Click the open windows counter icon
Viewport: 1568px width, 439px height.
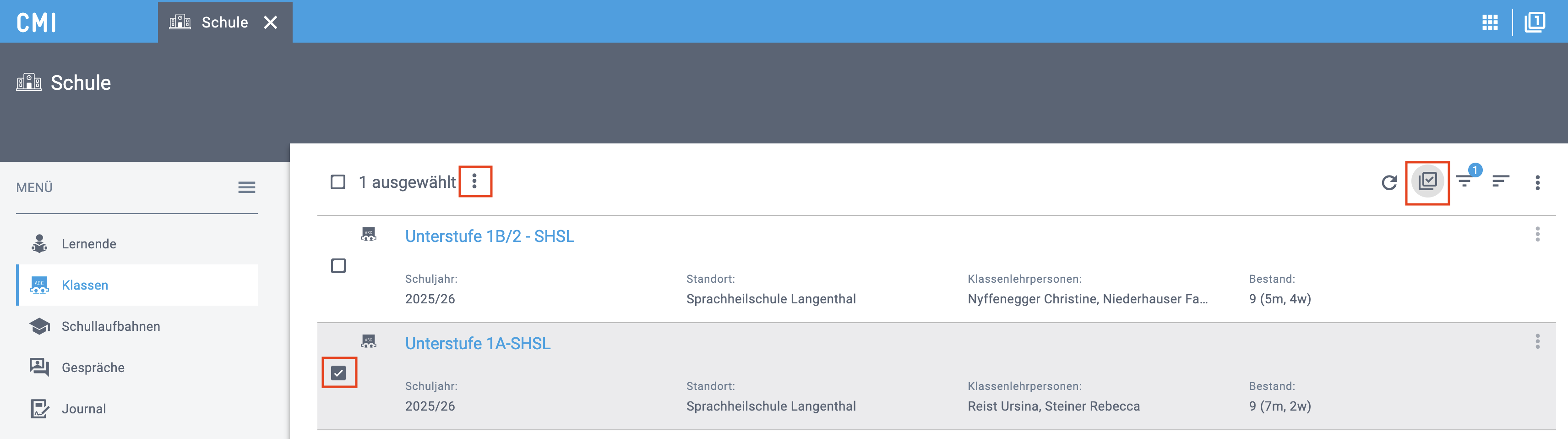coord(1535,22)
